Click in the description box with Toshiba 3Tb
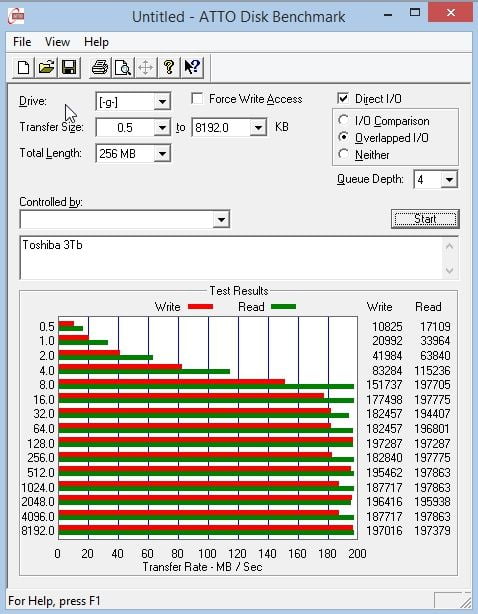 [231, 258]
